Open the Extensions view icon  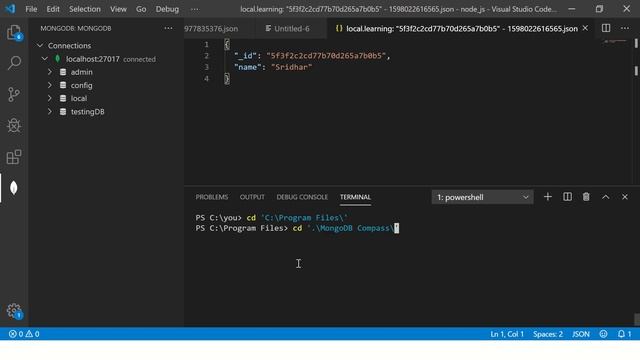click(14, 157)
